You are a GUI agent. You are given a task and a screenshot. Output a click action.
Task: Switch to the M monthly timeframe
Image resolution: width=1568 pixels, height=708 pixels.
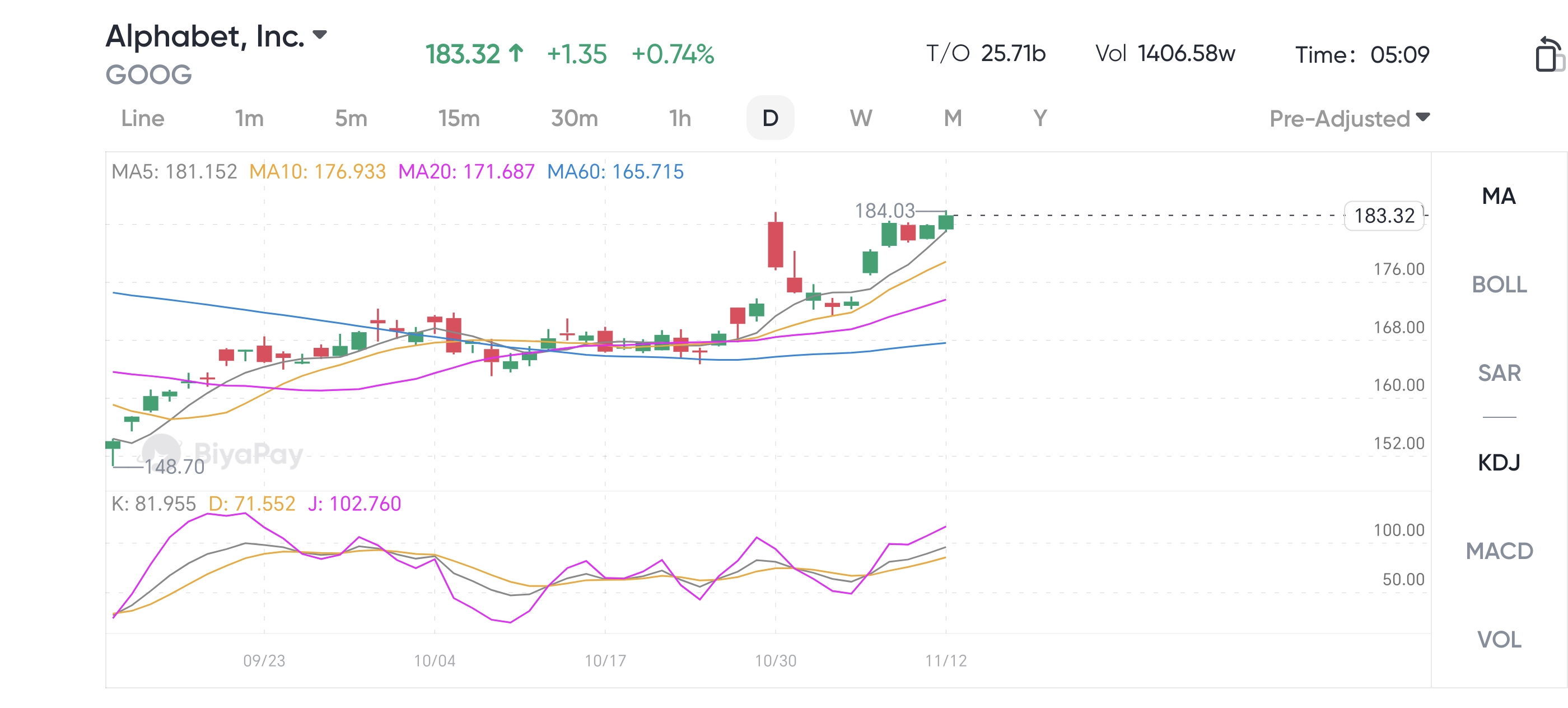click(953, 118)
